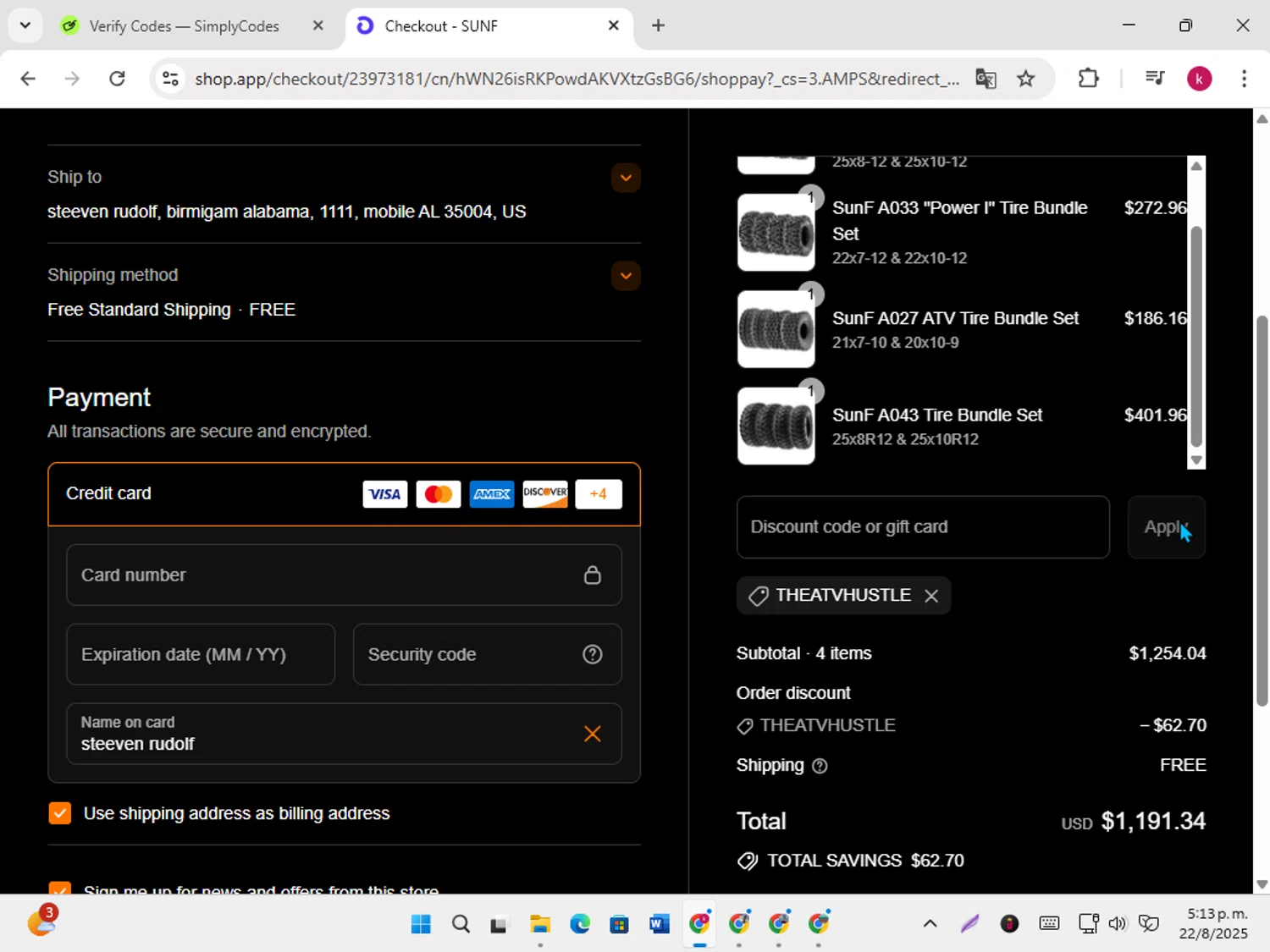1270x952 pixels.
Task: Click the Discount code or gift card field
Action: (x=923, y=527)
